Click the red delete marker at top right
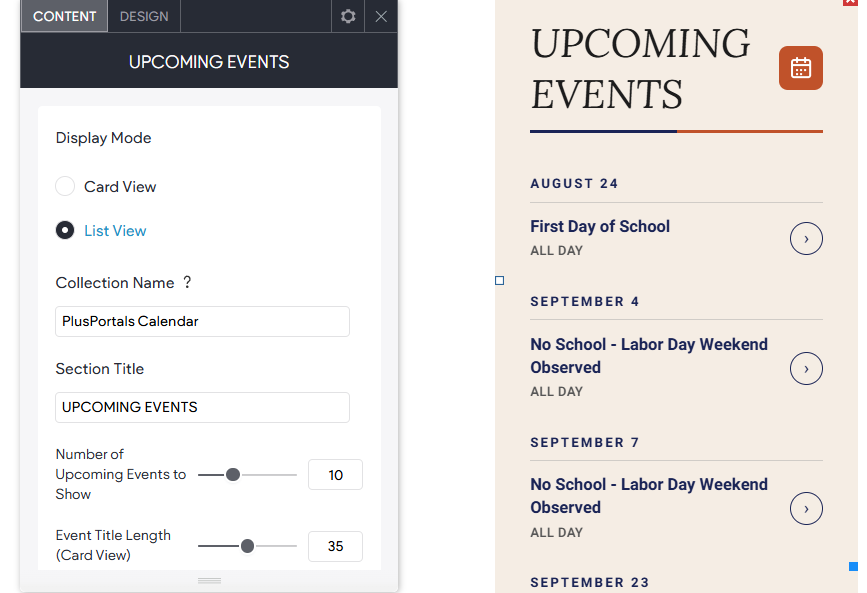This screenshot has width=867, height=593. (x=850, y=2)
